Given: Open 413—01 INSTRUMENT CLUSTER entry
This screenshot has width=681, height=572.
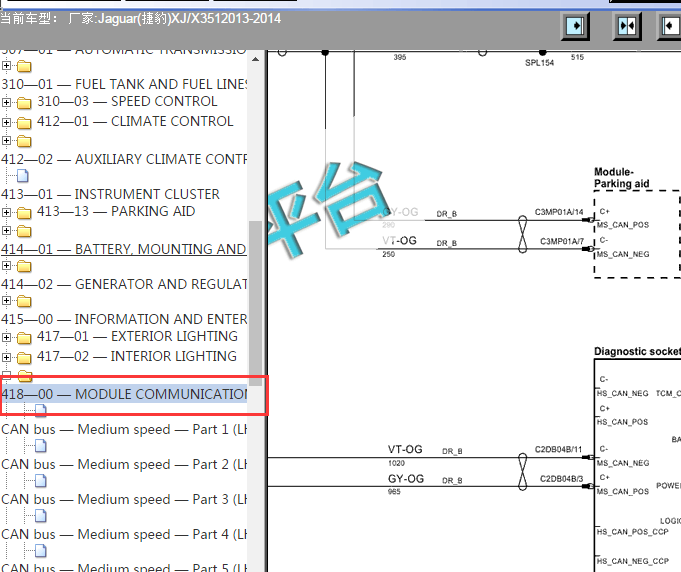Looking at the screenshot, I should 110,194.
